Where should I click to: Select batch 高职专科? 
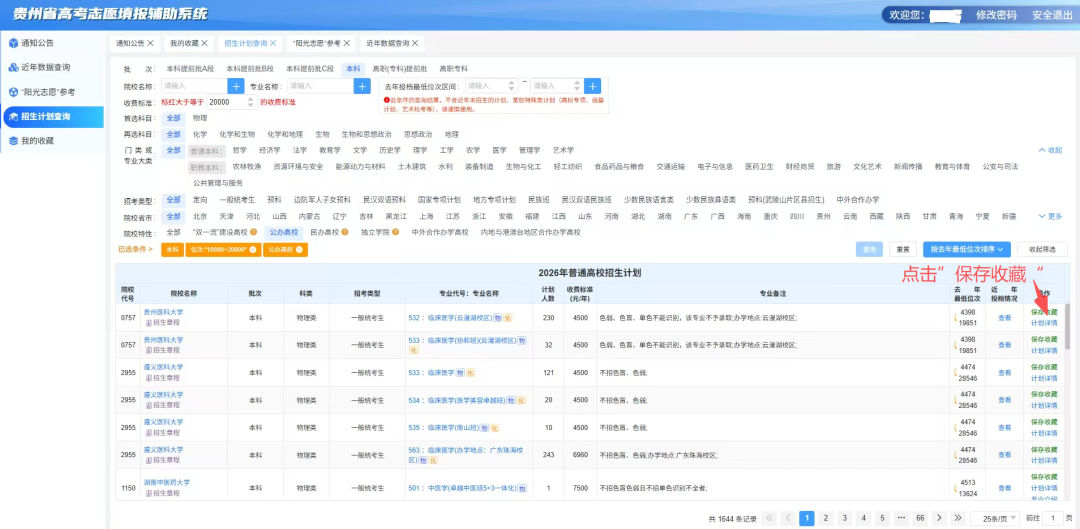[x=454, y=69]
